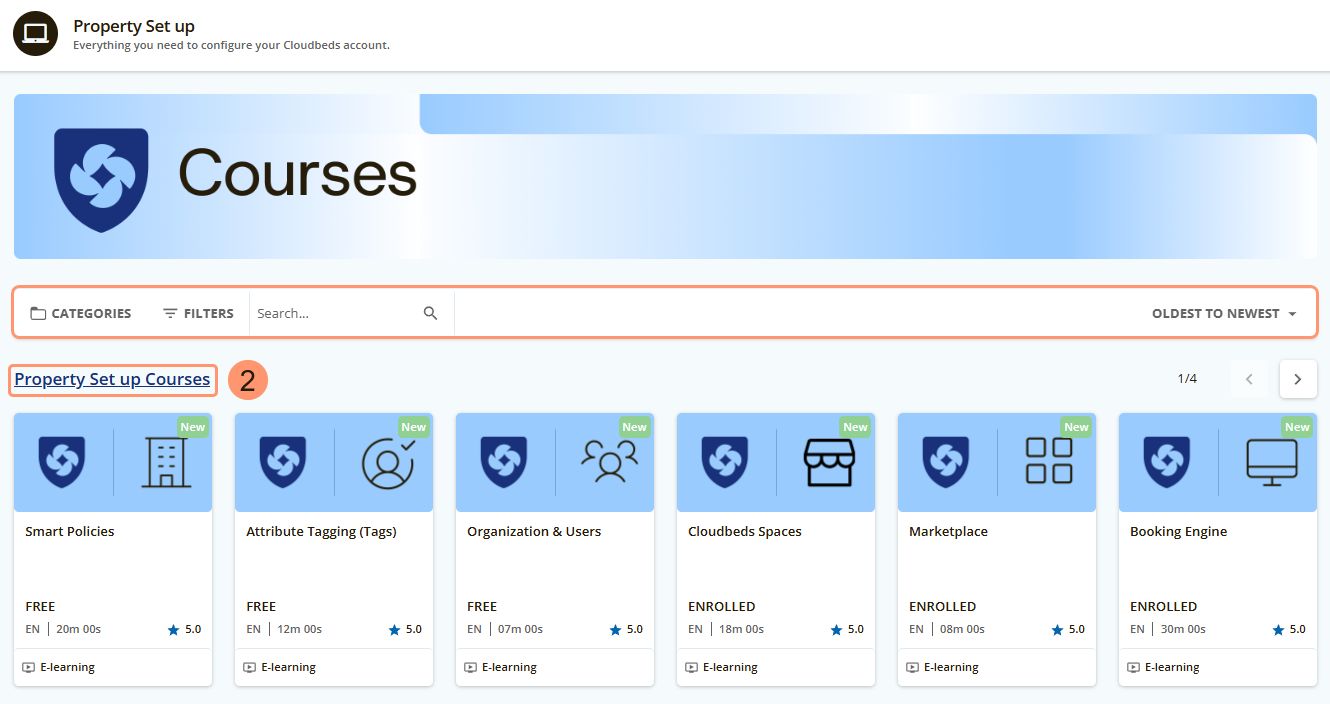
Task: Click the Cloudbeds shield logo in Courses banner
Action: [x=101, y=180]
